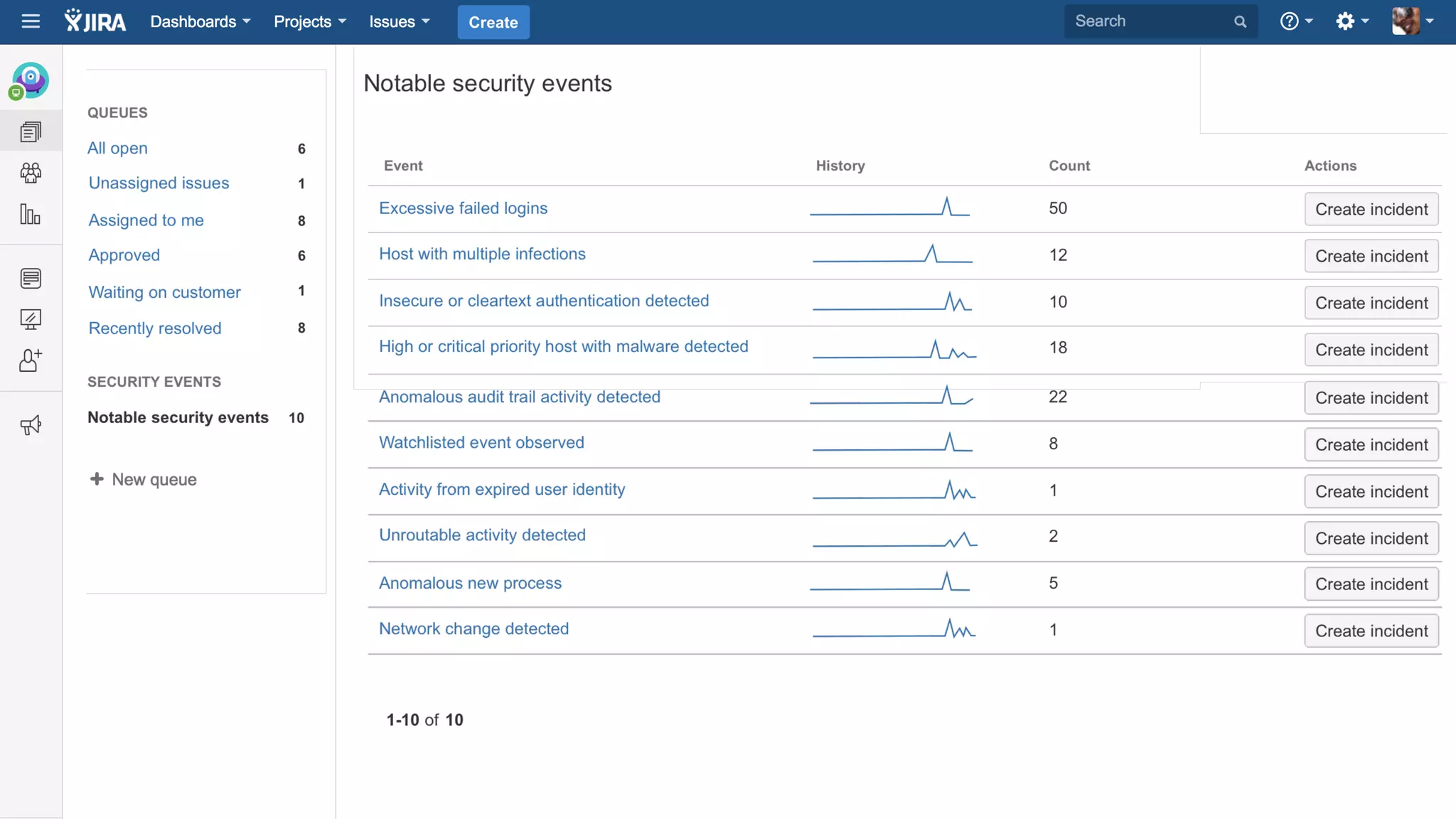The image size is (1456, 819).
Task: Click the invite team add-user icon
Action: tap(31, 360)
